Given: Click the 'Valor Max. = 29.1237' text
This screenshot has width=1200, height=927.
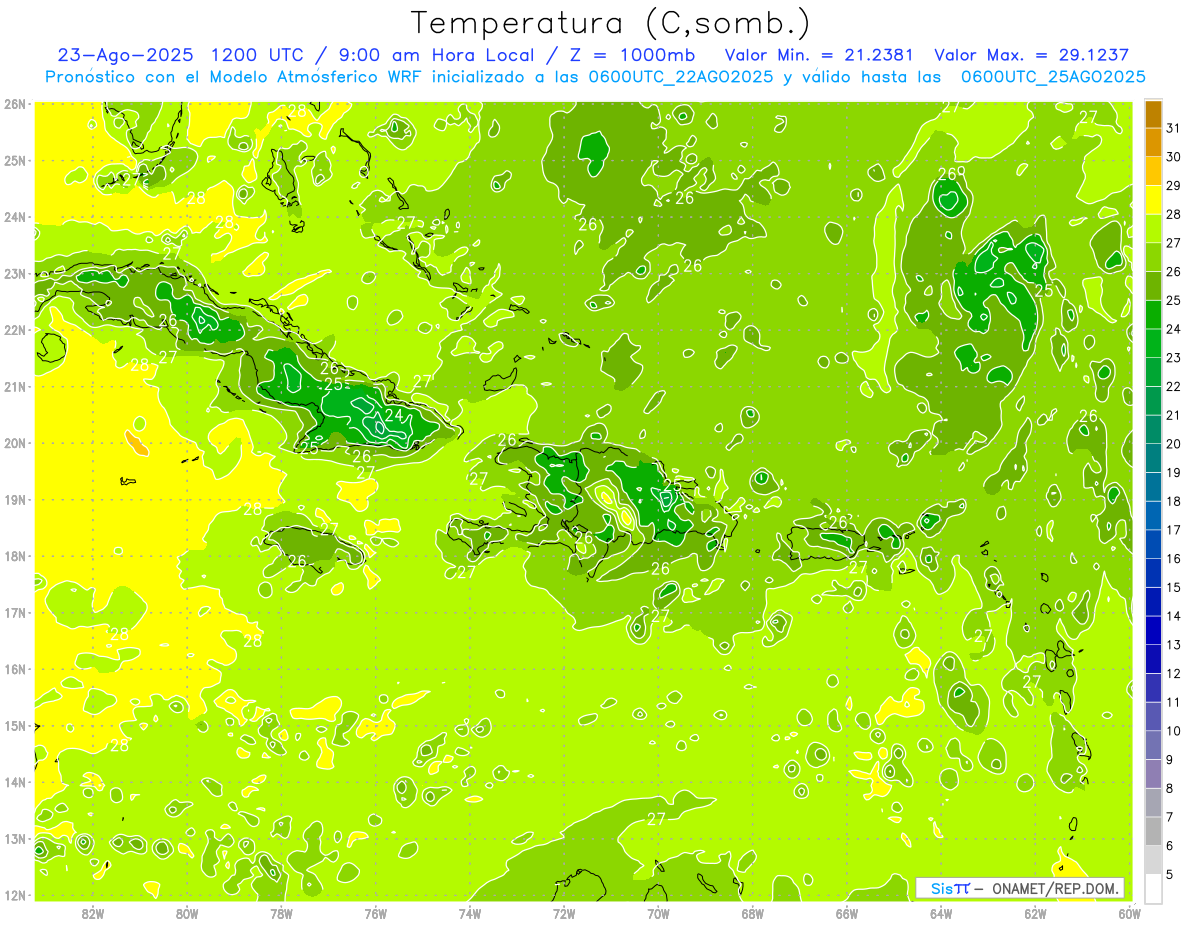Looking at the screenshot, I should 1032,55.
